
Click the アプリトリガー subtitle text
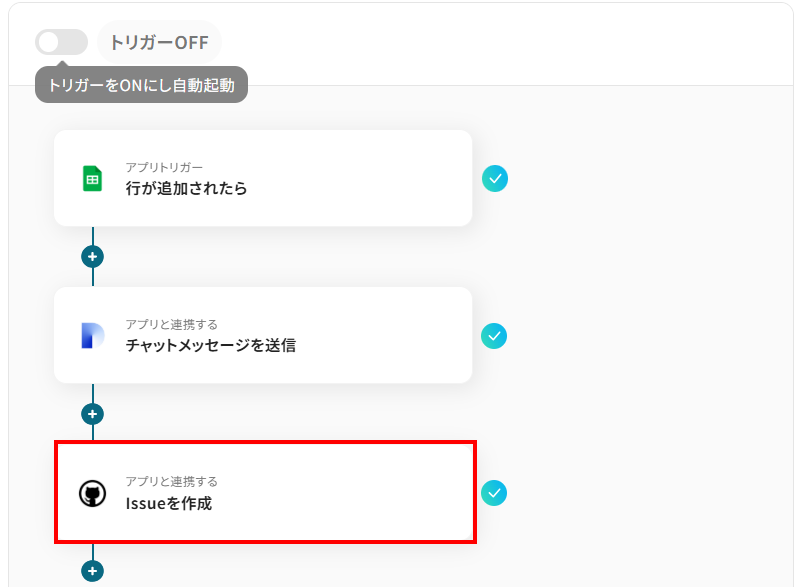tap(164, 167)
